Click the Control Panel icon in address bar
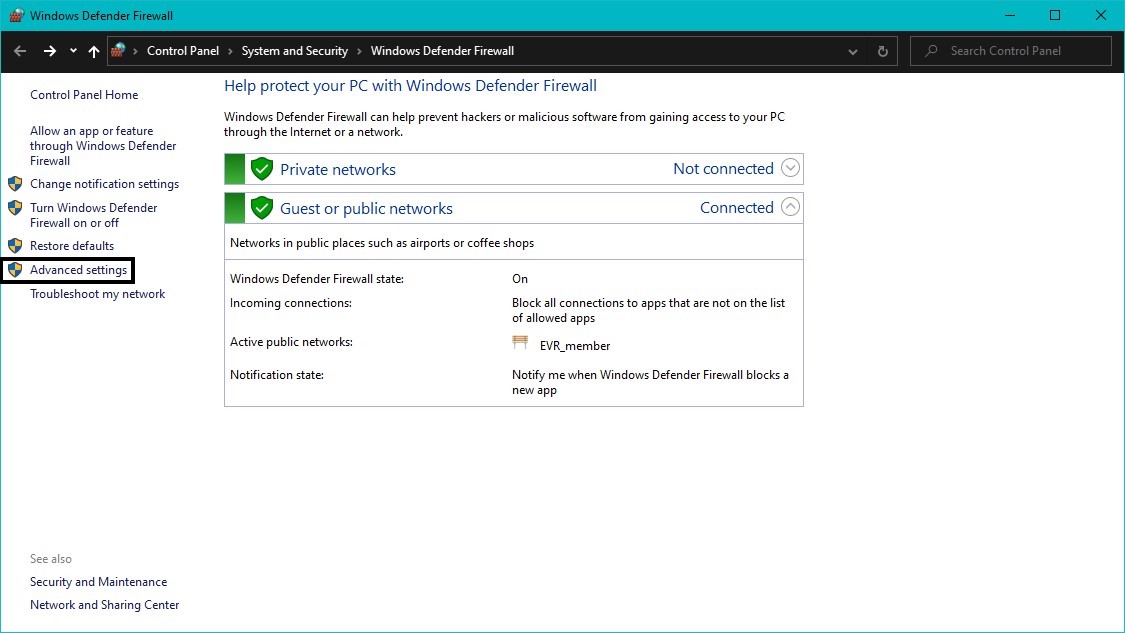The height and width of the screenshot is (633, 1125). click(x=118, y=50)
